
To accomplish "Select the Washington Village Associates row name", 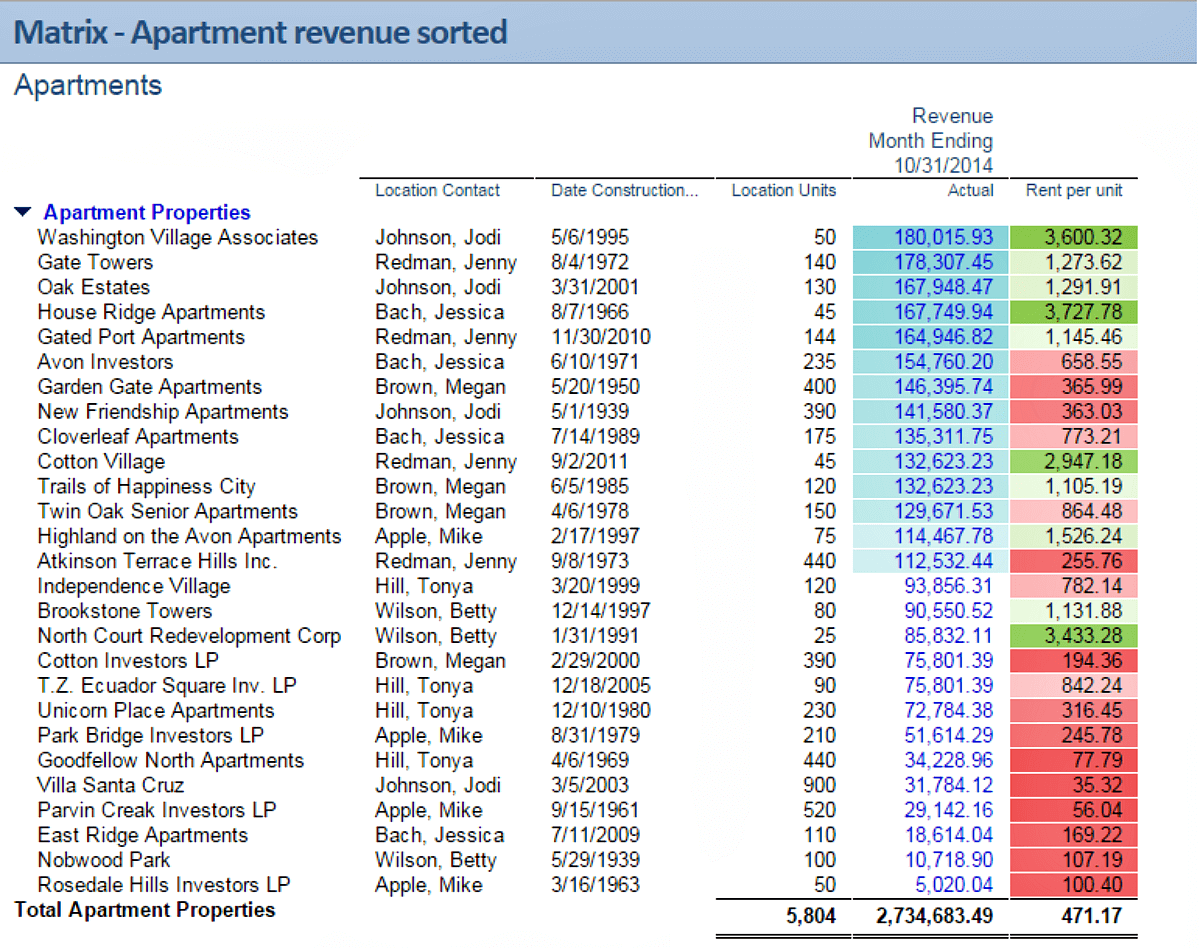I will [178, 237].
